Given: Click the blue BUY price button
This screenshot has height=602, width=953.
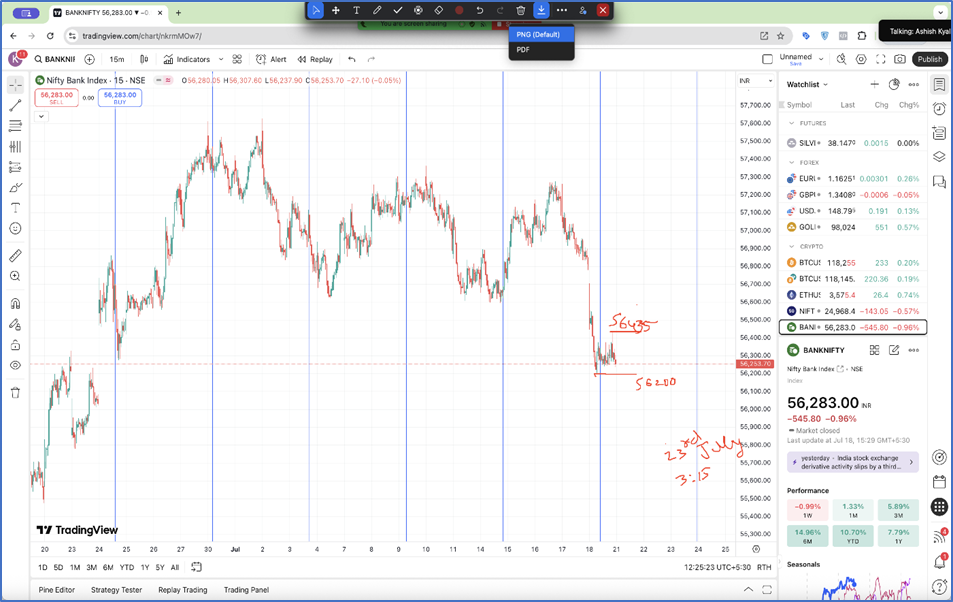Looking at the screenshot, I should (x=120, y=97).
